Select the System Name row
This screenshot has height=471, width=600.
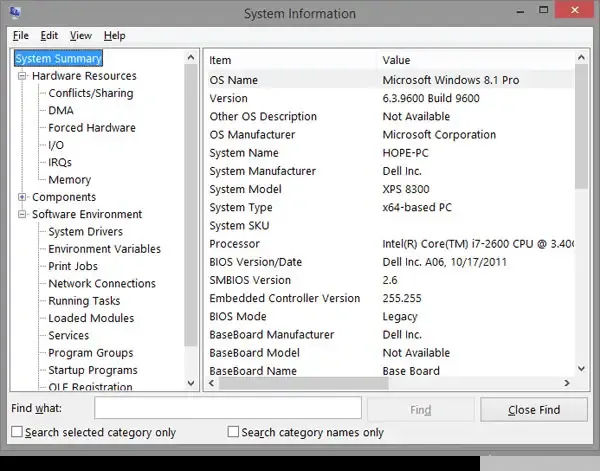[390, 153]
